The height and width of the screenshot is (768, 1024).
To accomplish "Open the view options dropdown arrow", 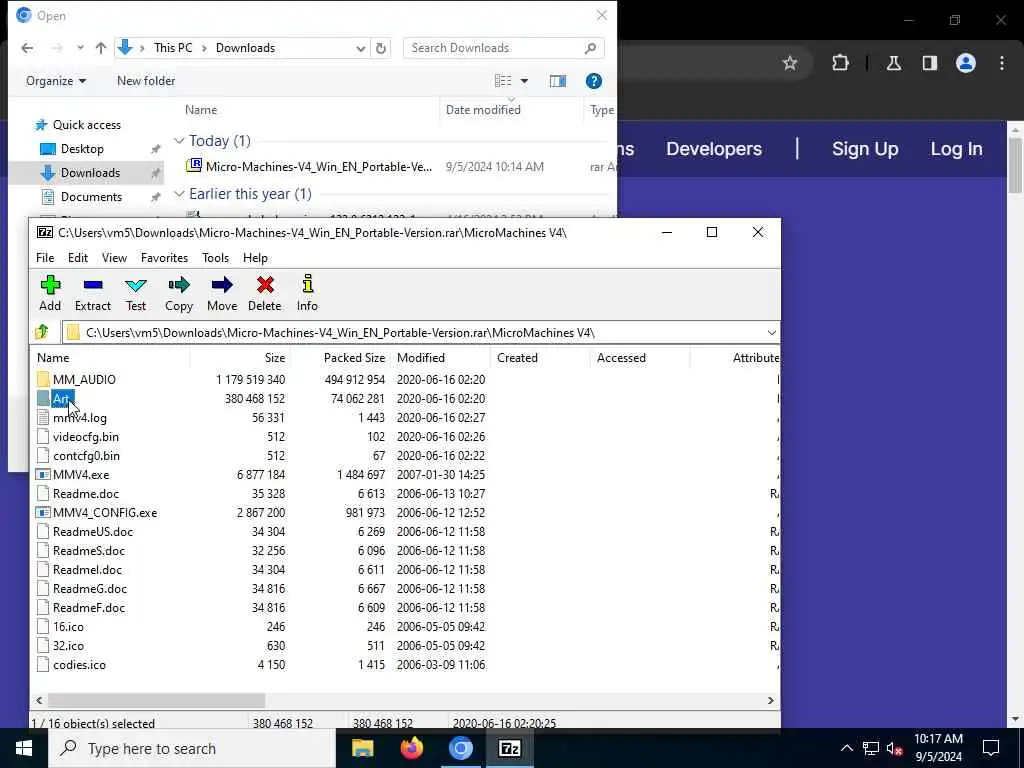I will [524, 81].
